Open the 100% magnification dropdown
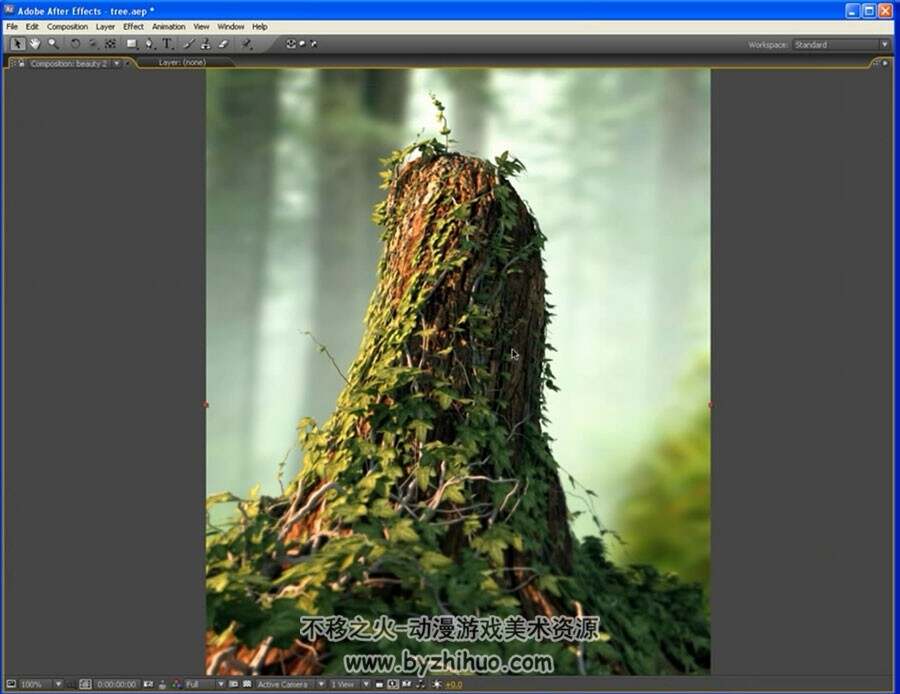Viewport: 900px width, 694px height. tap(41, 684)
